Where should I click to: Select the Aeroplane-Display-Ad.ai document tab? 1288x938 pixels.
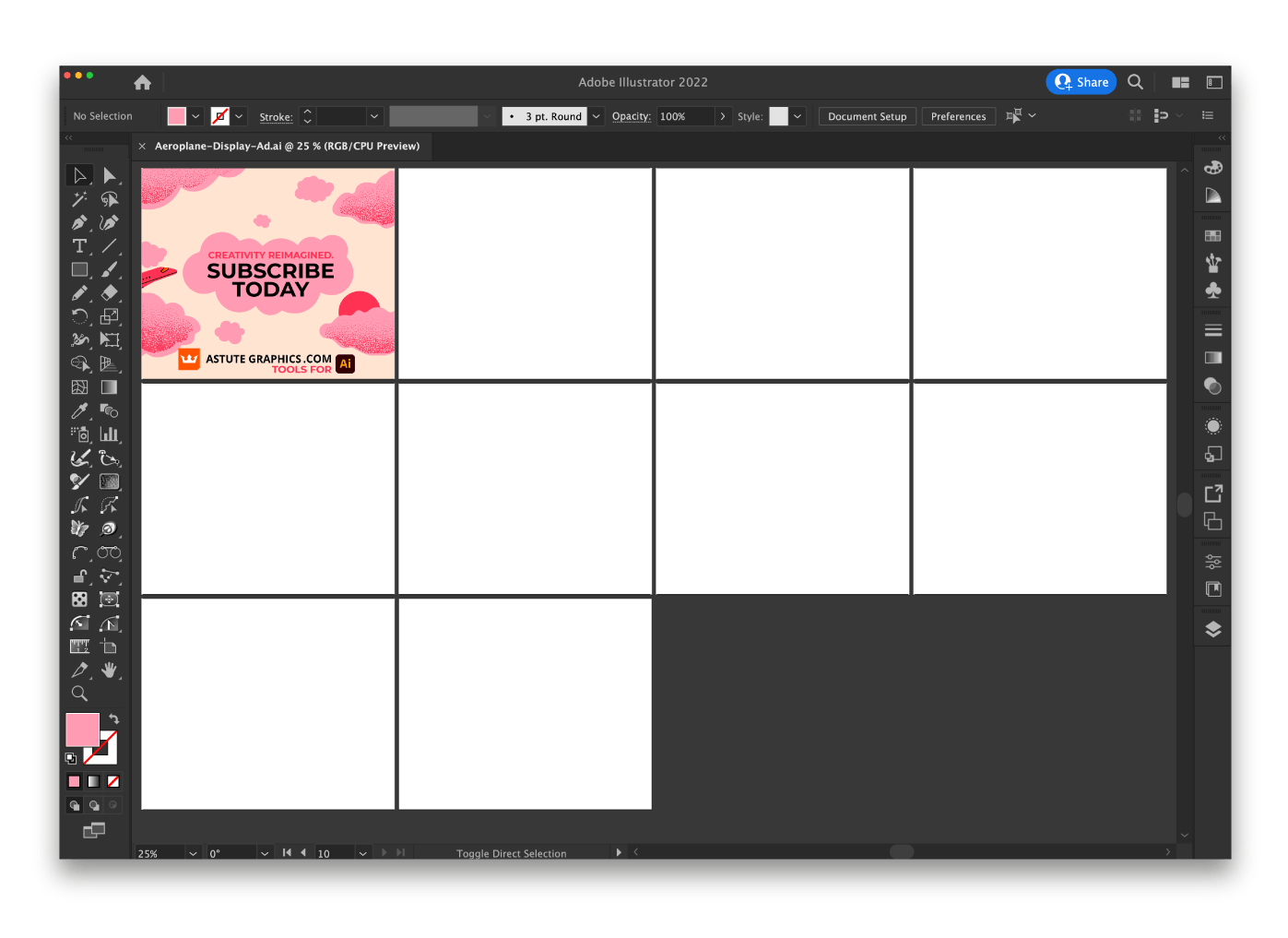coord(287,146)
